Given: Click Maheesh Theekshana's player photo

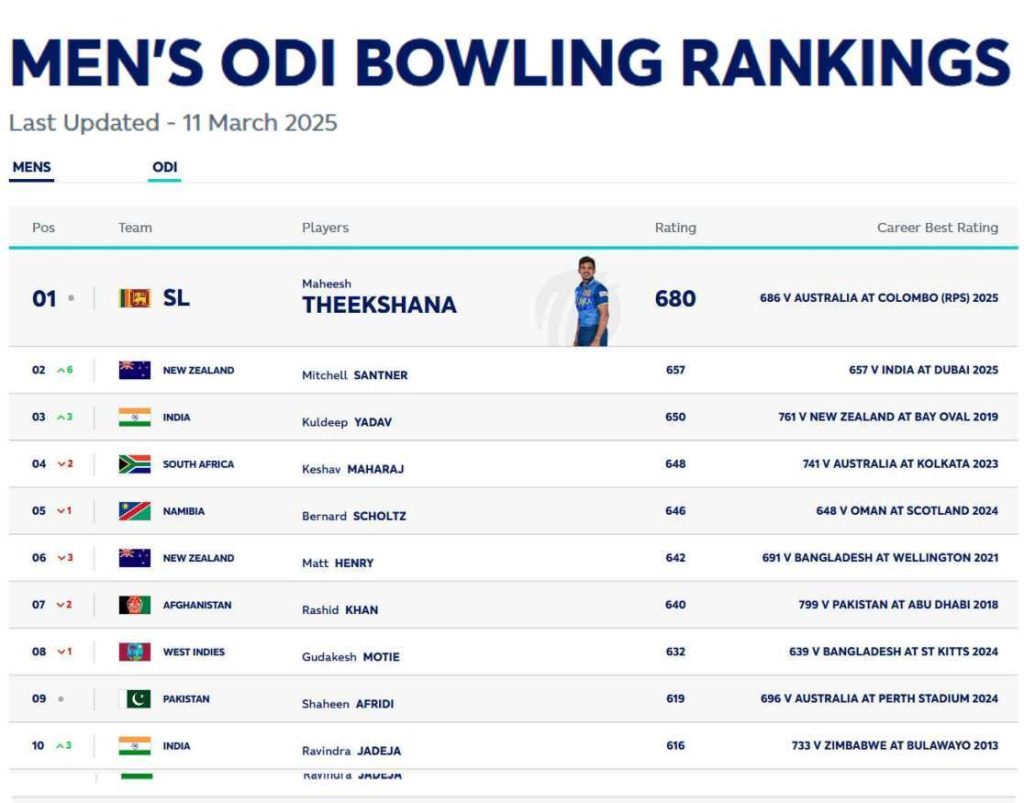Looking at the screenshot, I should (590, 301).
